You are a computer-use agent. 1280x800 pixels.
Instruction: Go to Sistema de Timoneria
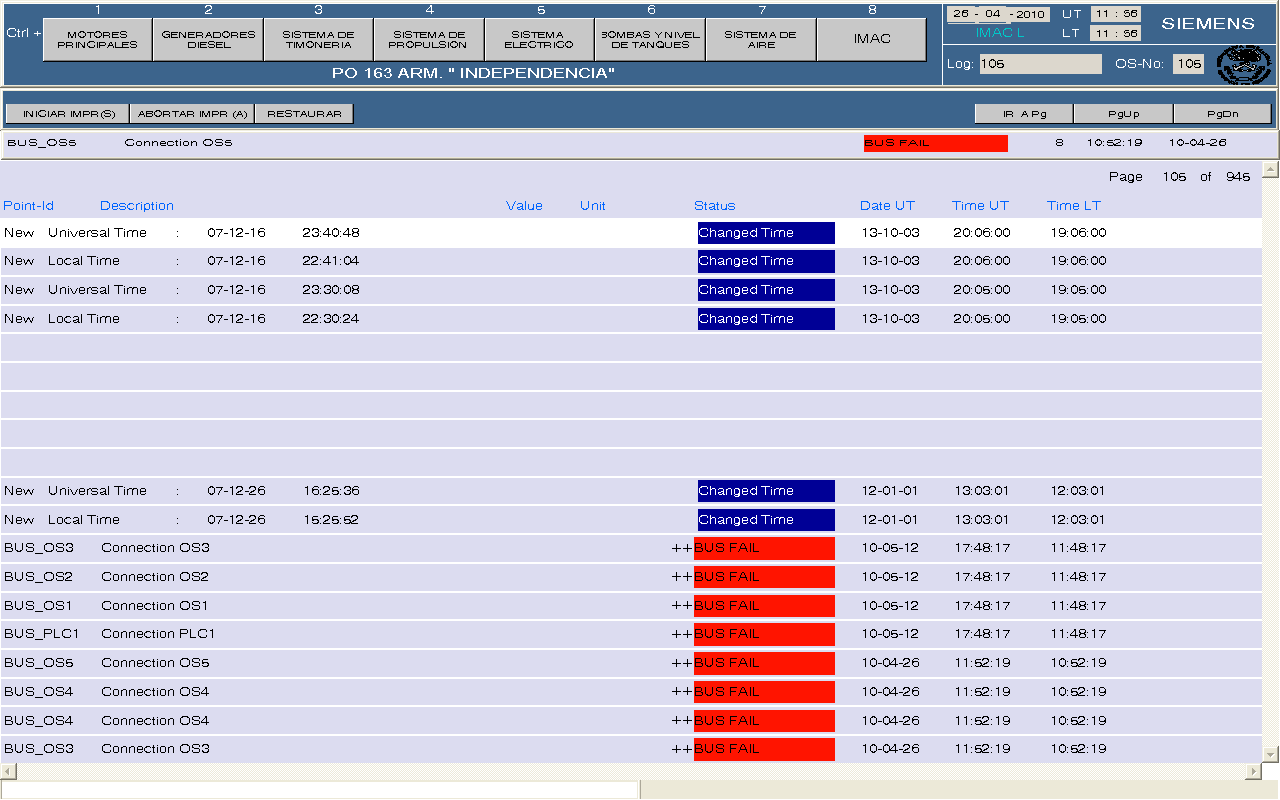coord(318,40)
